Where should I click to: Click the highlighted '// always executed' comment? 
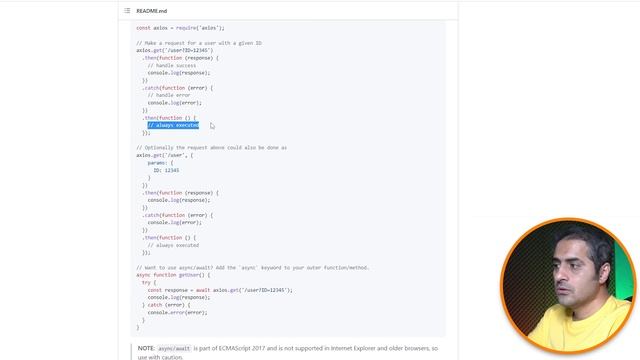point(173,125)
